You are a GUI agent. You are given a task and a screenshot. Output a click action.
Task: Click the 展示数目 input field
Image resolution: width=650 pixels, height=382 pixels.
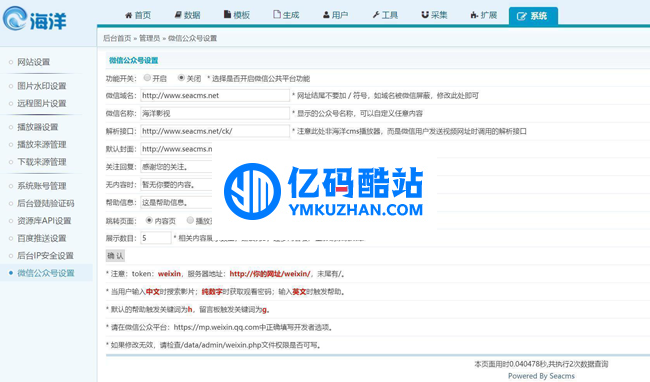pos(155,238)
